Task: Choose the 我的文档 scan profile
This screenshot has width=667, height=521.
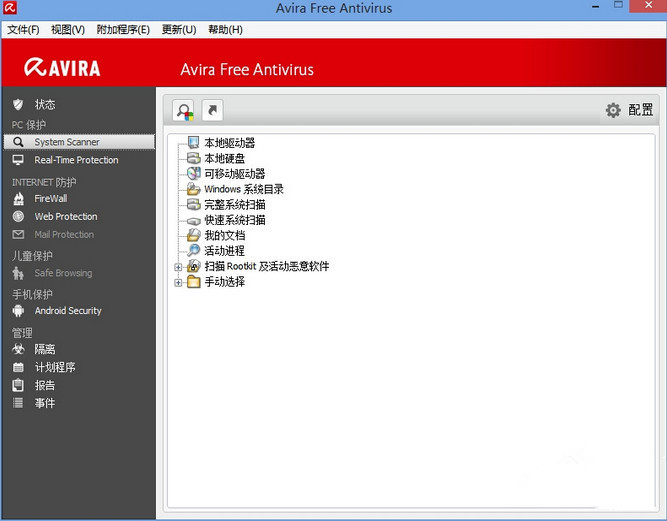Action: (224, 235)
